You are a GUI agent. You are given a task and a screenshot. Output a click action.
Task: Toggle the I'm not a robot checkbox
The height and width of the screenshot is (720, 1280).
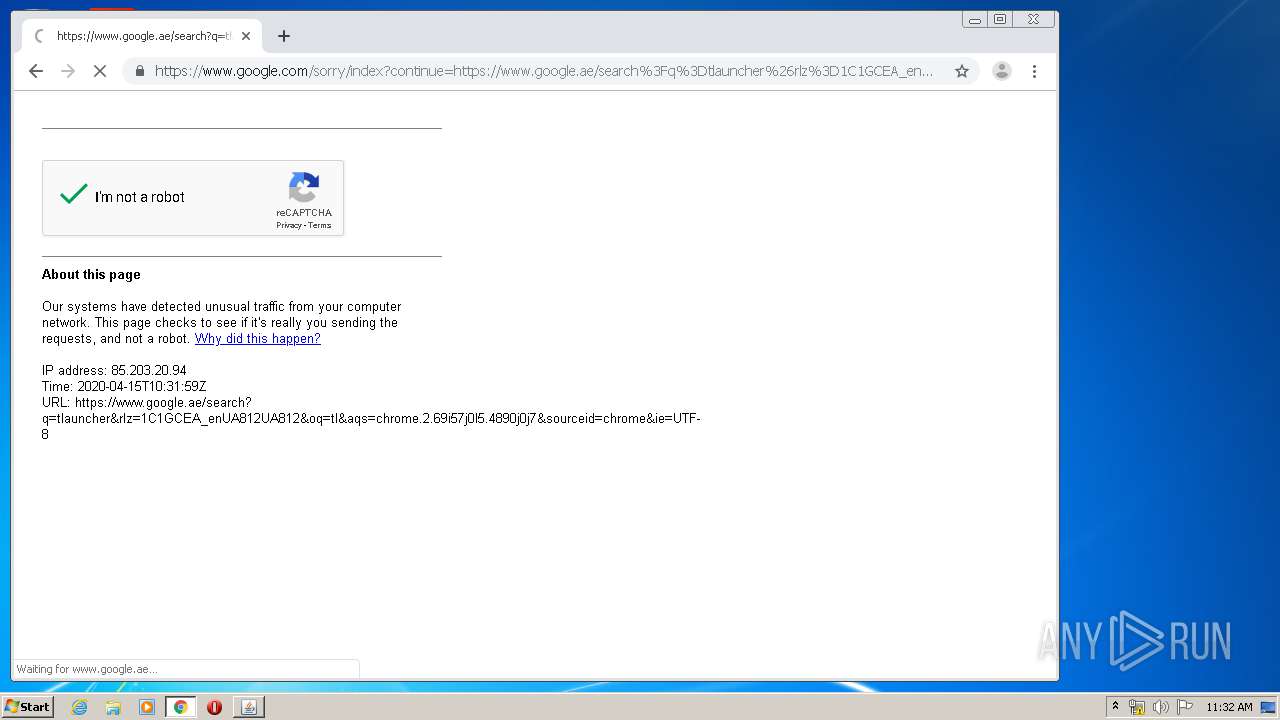pos(74,195)
